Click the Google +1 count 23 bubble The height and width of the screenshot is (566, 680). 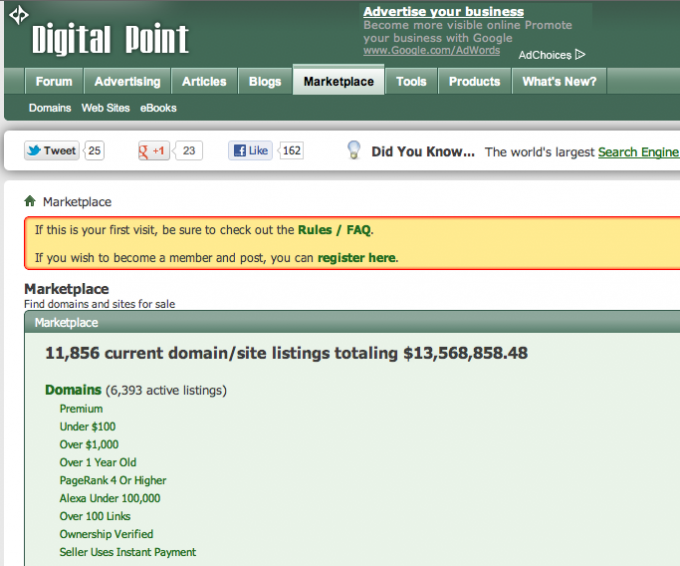[189, 150]
